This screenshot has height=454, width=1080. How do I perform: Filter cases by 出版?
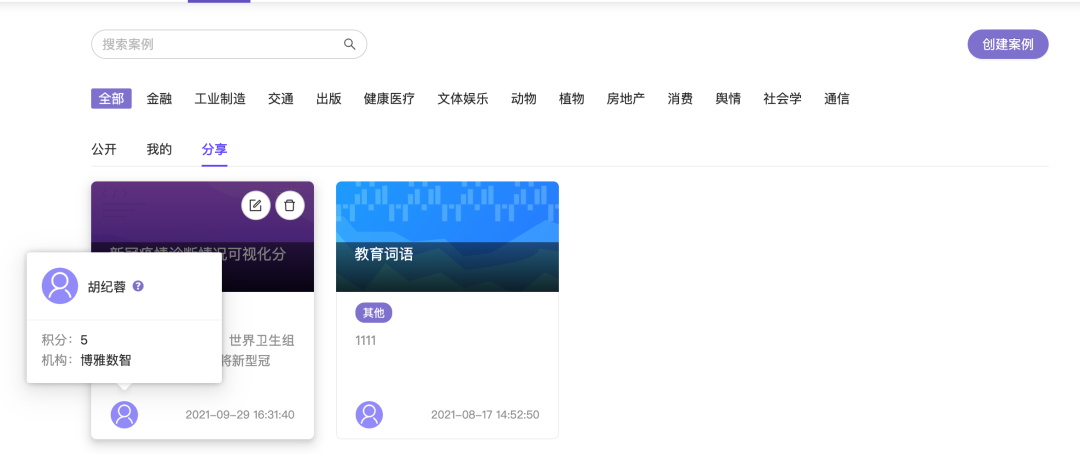click(329, 99)
